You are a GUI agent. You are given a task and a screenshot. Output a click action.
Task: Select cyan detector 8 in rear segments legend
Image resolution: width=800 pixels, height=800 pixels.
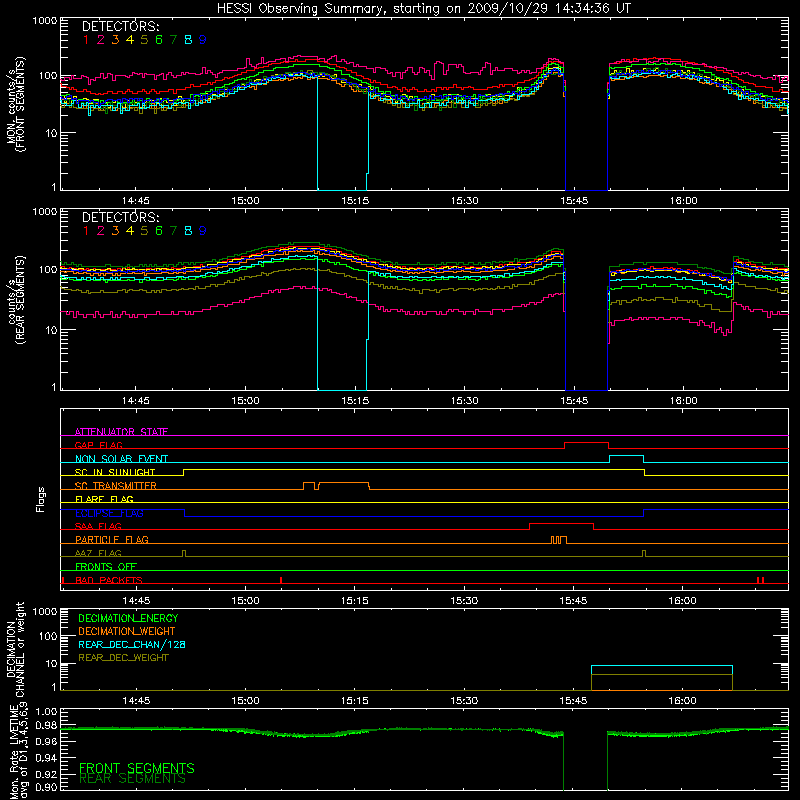pyautogui.click(x=188, y=231)
